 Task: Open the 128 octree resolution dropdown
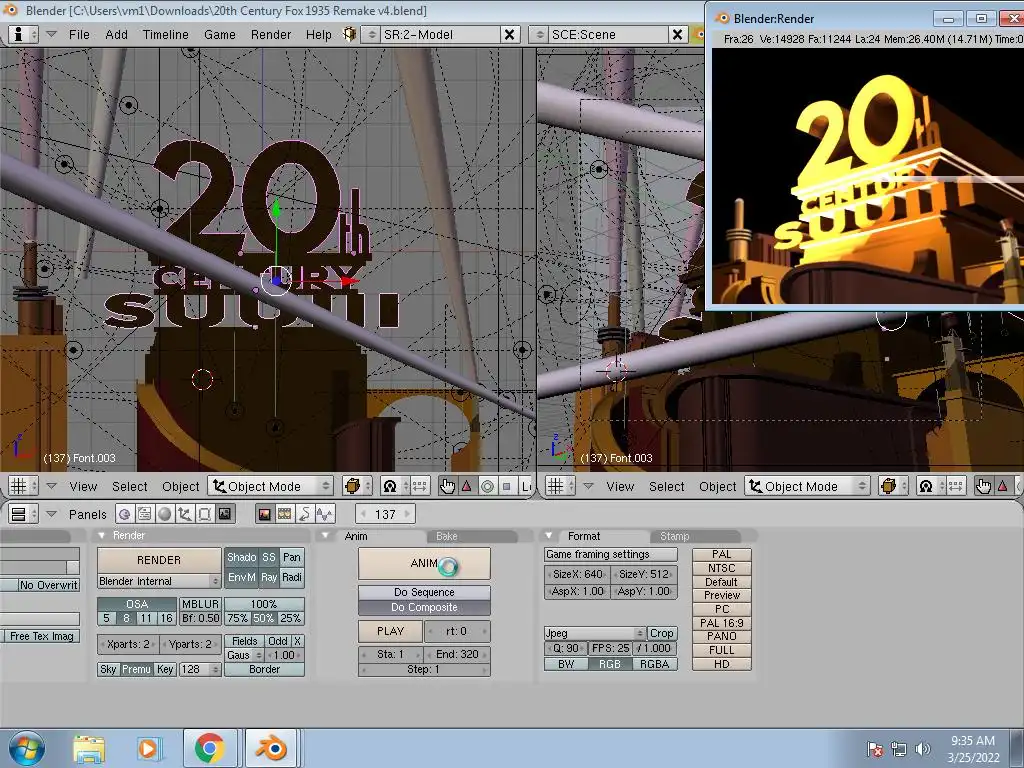200,669
